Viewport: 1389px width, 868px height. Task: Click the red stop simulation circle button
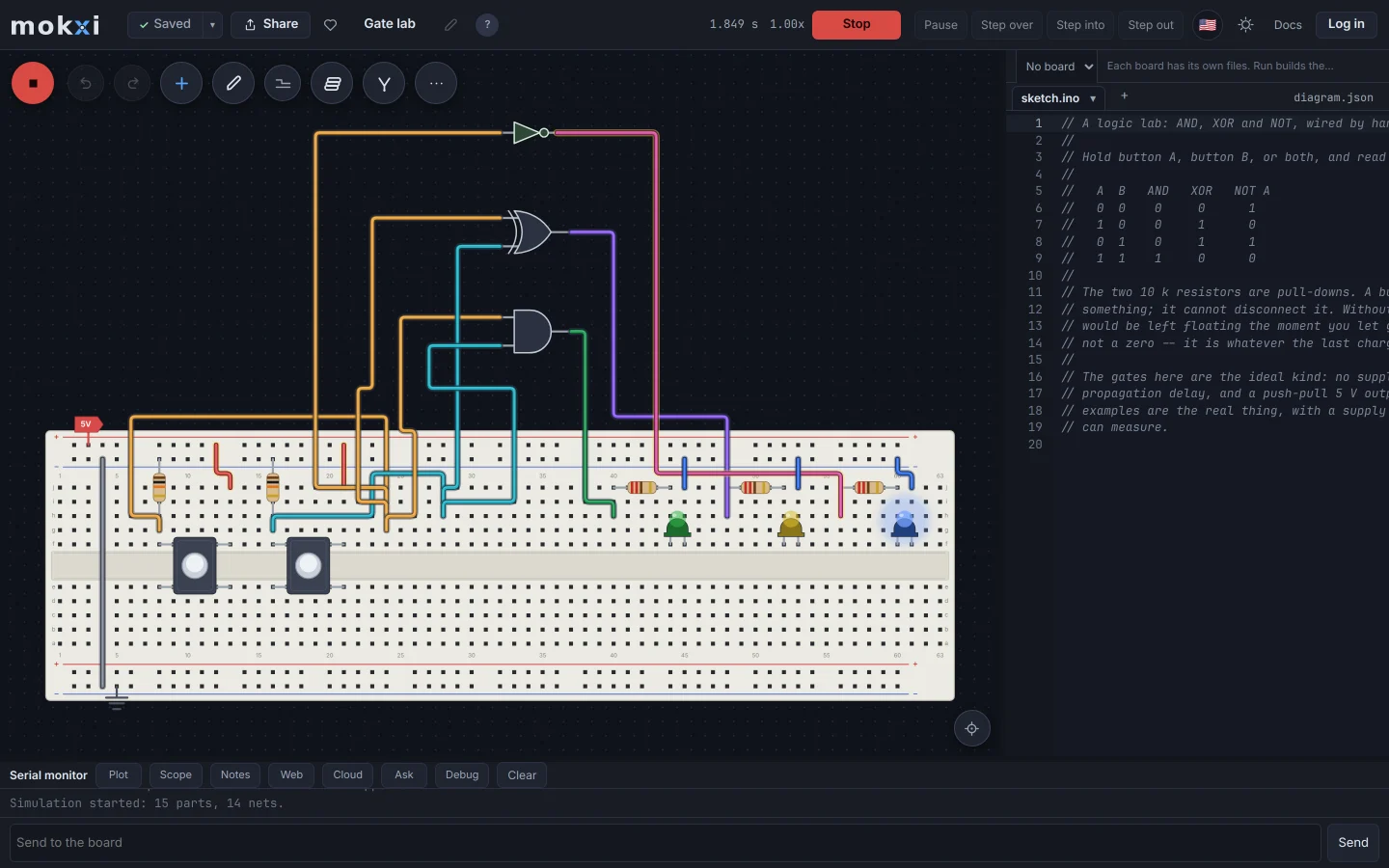[x=33, y=83]
